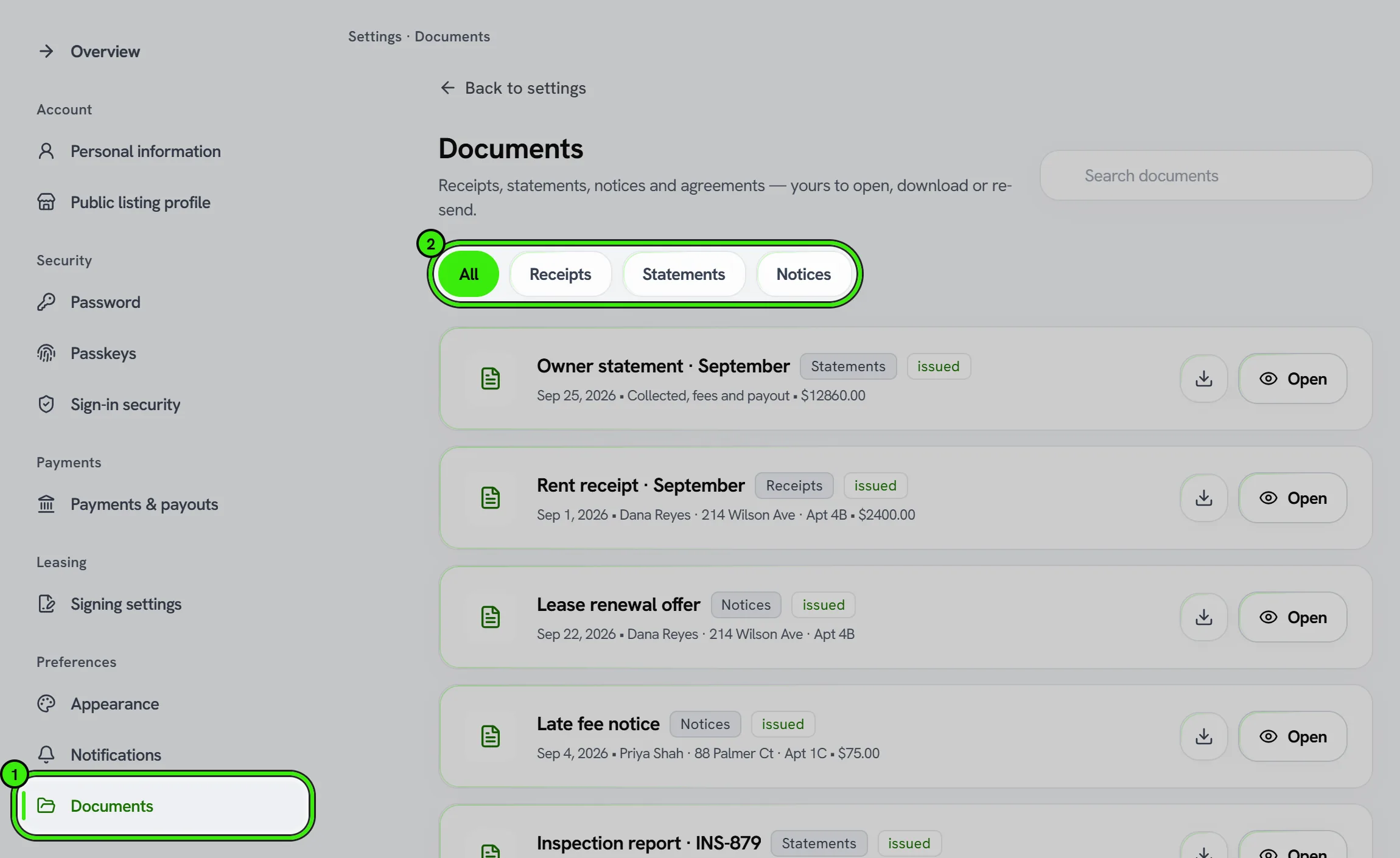
Task: Click the shield icon for Sign-in security
Action: click(x=46, y=404)
